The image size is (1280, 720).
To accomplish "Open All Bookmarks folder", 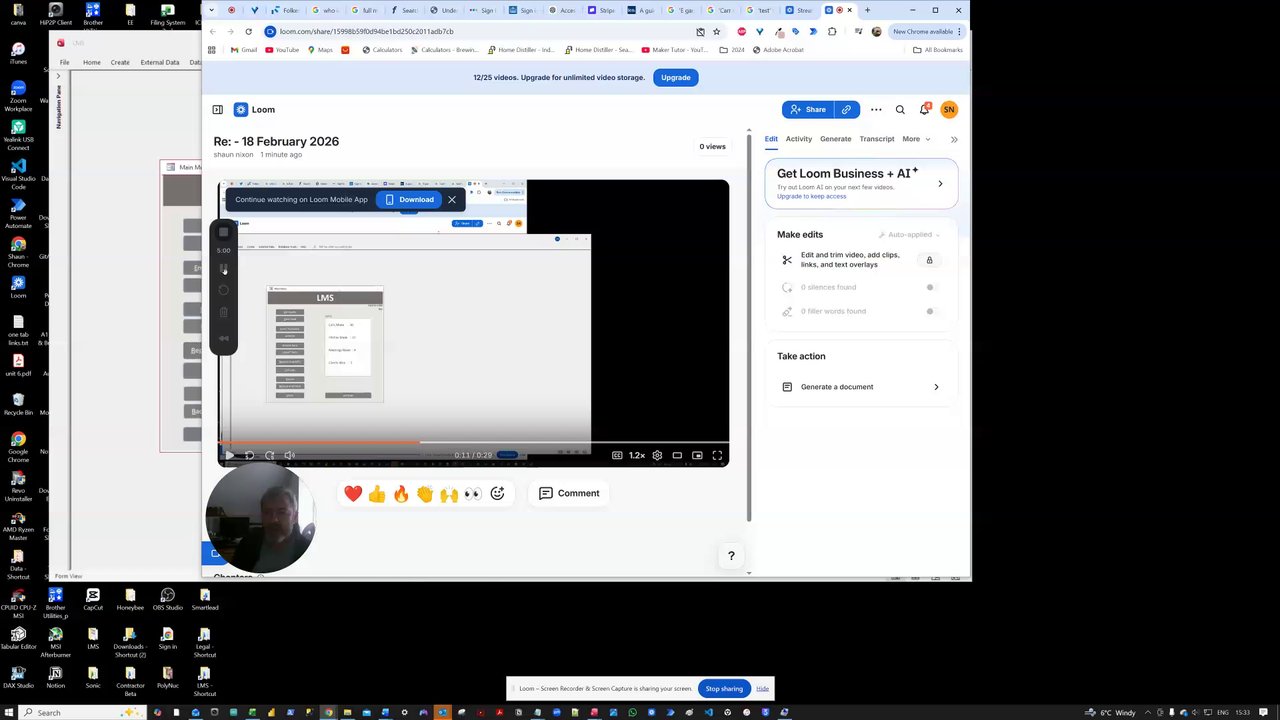I will [938, 50].
